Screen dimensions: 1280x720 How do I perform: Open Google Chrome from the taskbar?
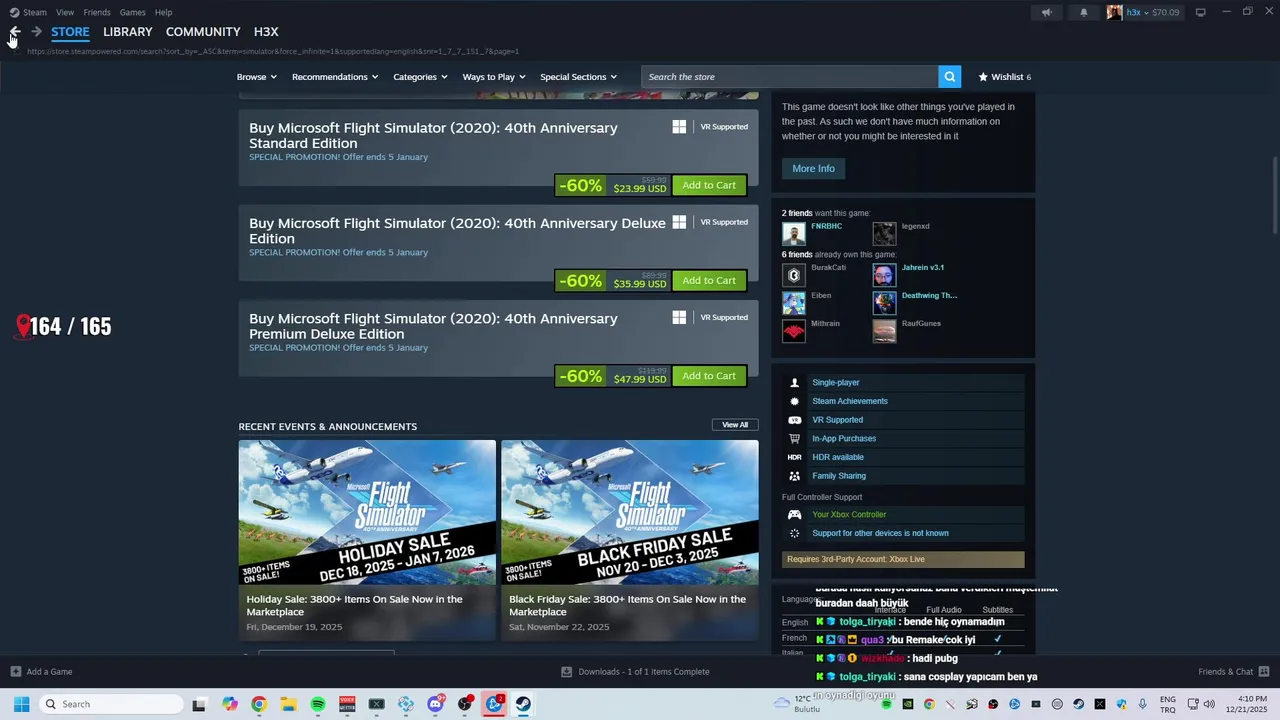pos(259,704)
